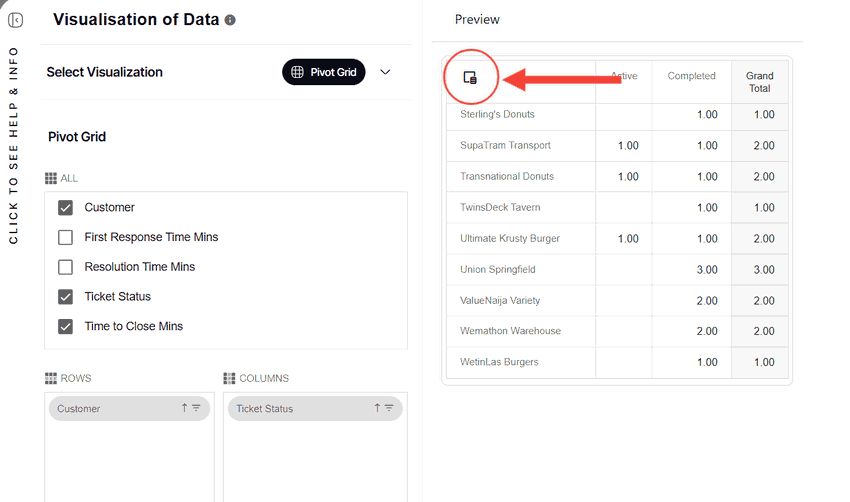This screenshot has height=502, width=850.
Task: Click the sort arrow on Ticket Status field
Action: 377,408
